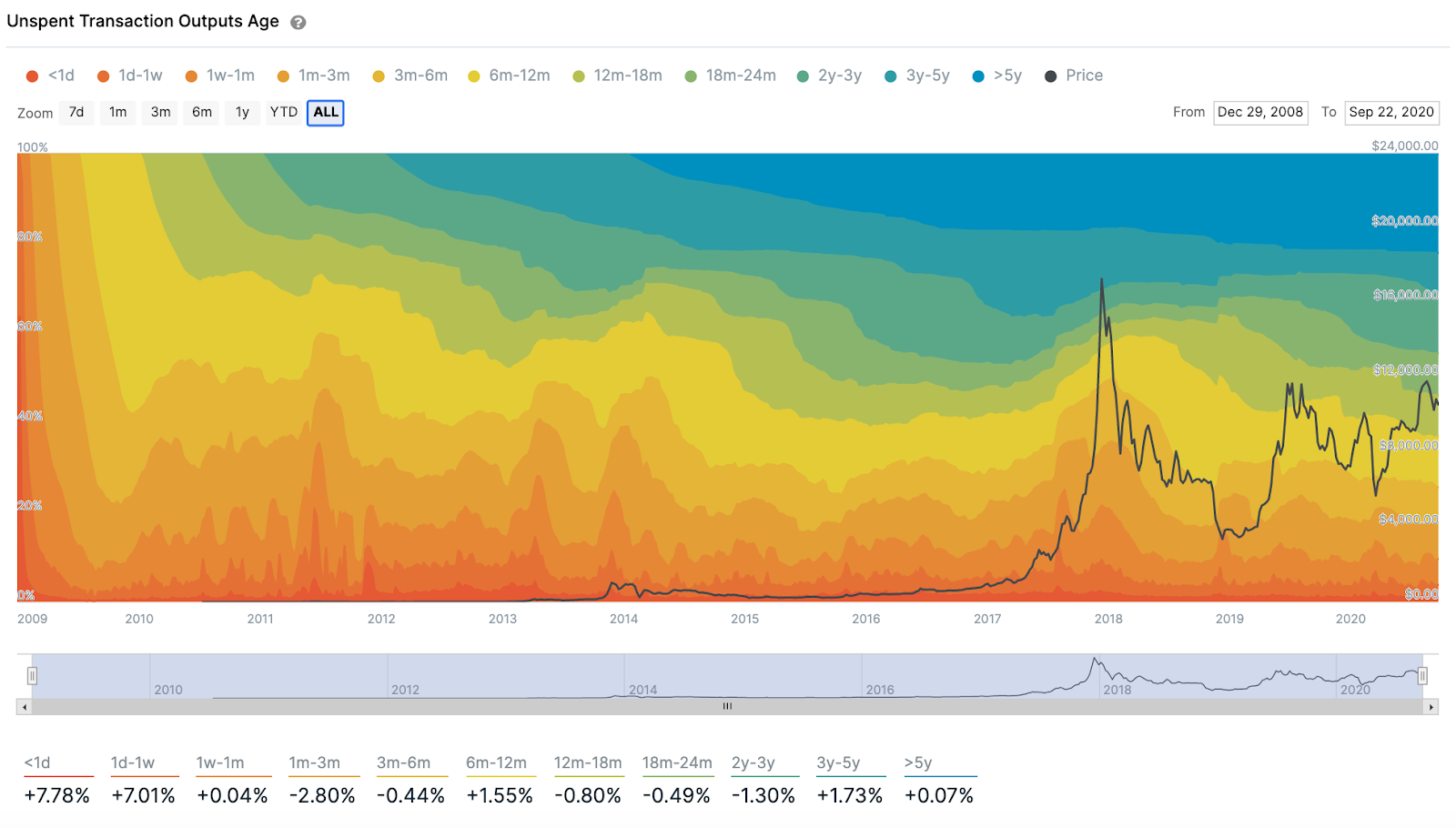Grab the right navigator range handle

point(1422,676)
